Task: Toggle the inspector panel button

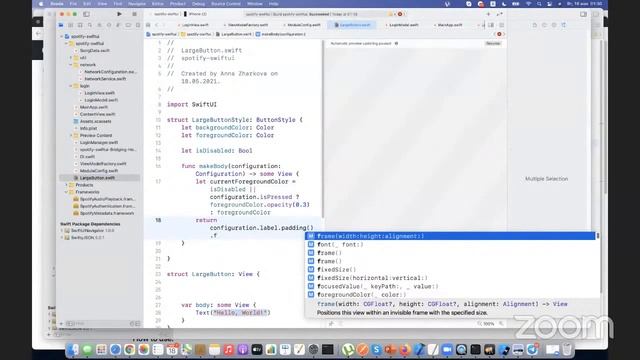Action: pos(583,14)
